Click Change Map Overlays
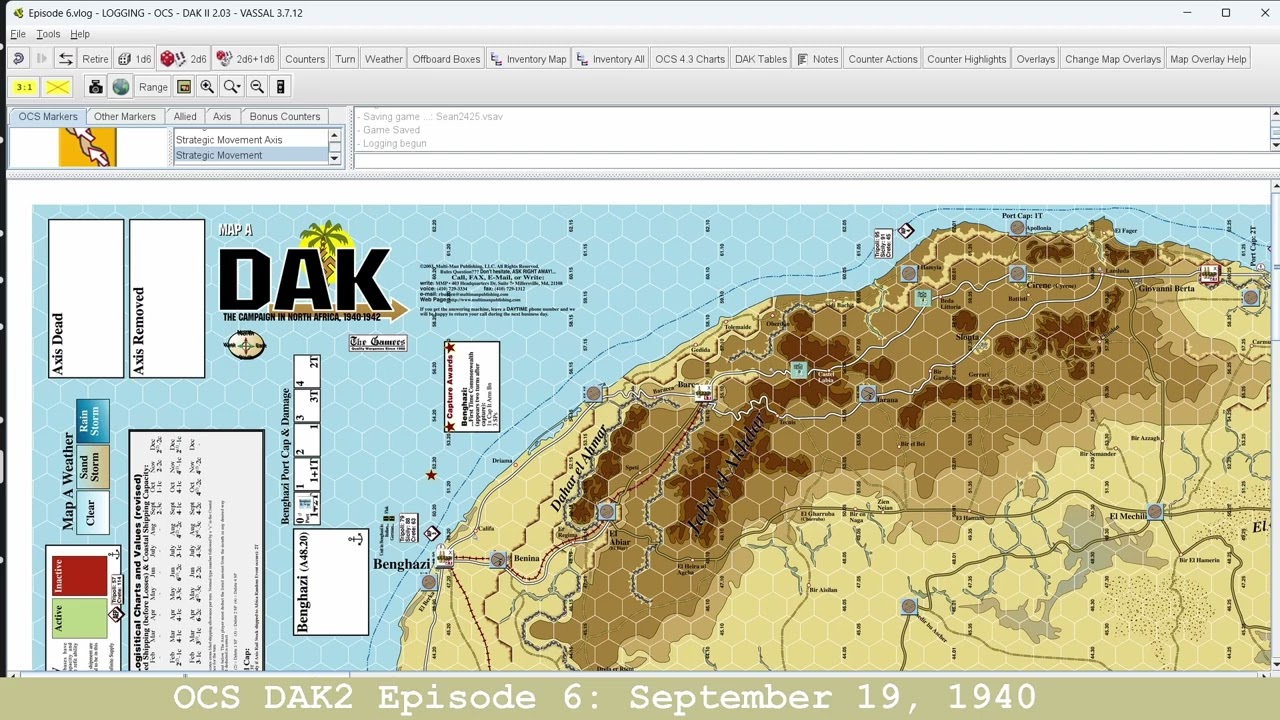This screenshot has width=1280, height=720. [1113, 59]
